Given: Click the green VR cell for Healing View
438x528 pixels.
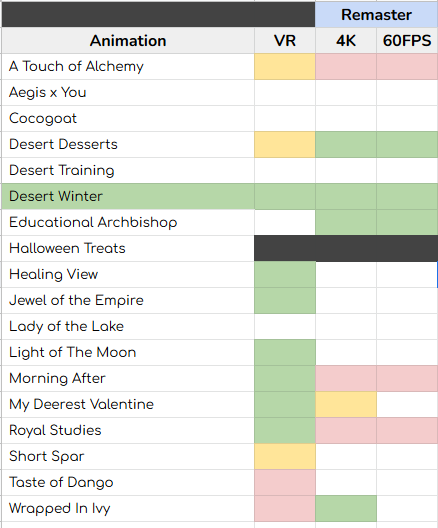Looking at the screenshot, I should (x=285, y=274).
